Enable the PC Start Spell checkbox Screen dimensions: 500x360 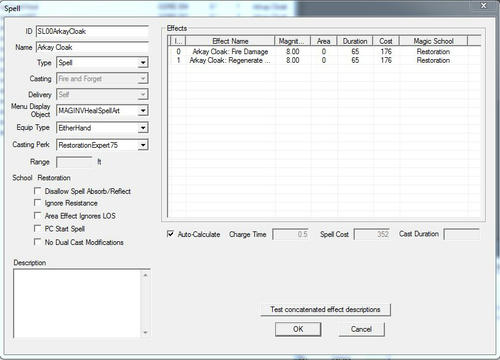pos(37,229)
